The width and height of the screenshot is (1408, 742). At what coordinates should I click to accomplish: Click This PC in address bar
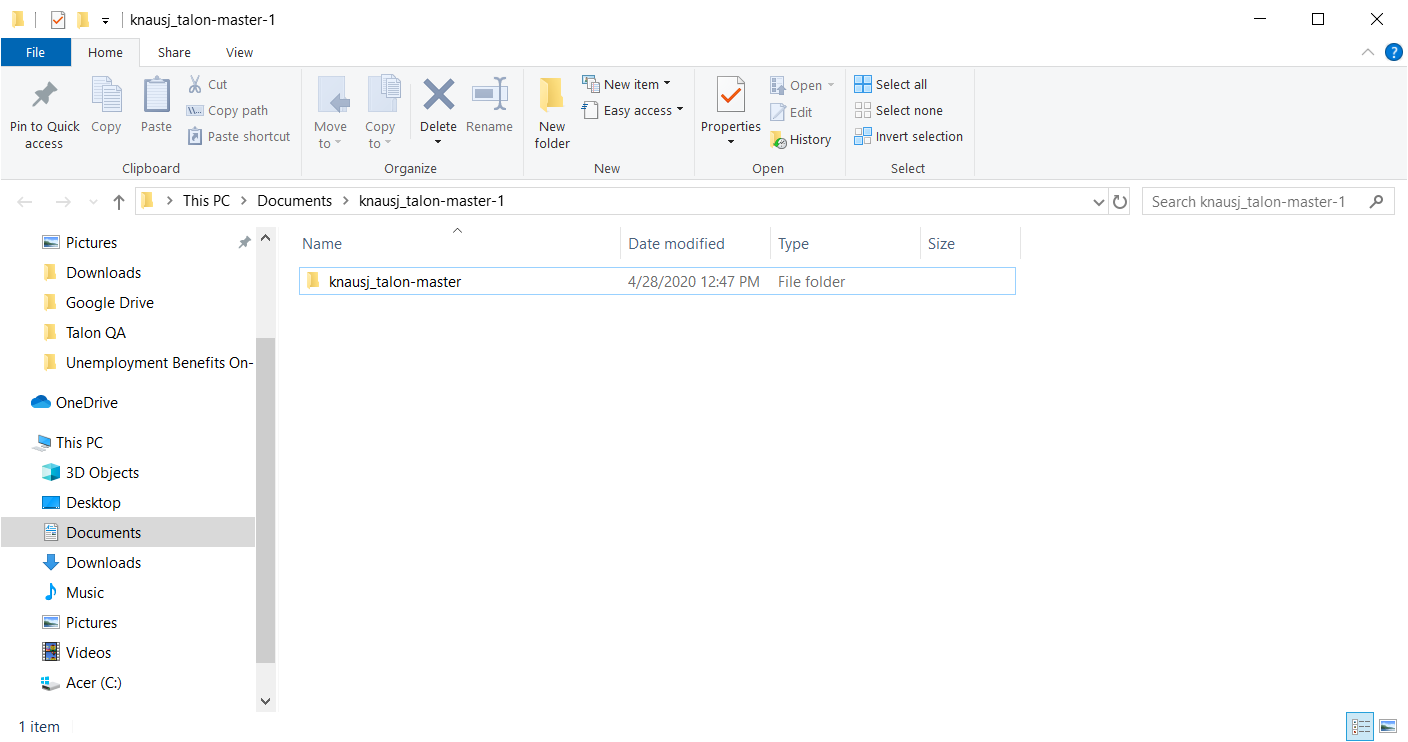[206, 201]
